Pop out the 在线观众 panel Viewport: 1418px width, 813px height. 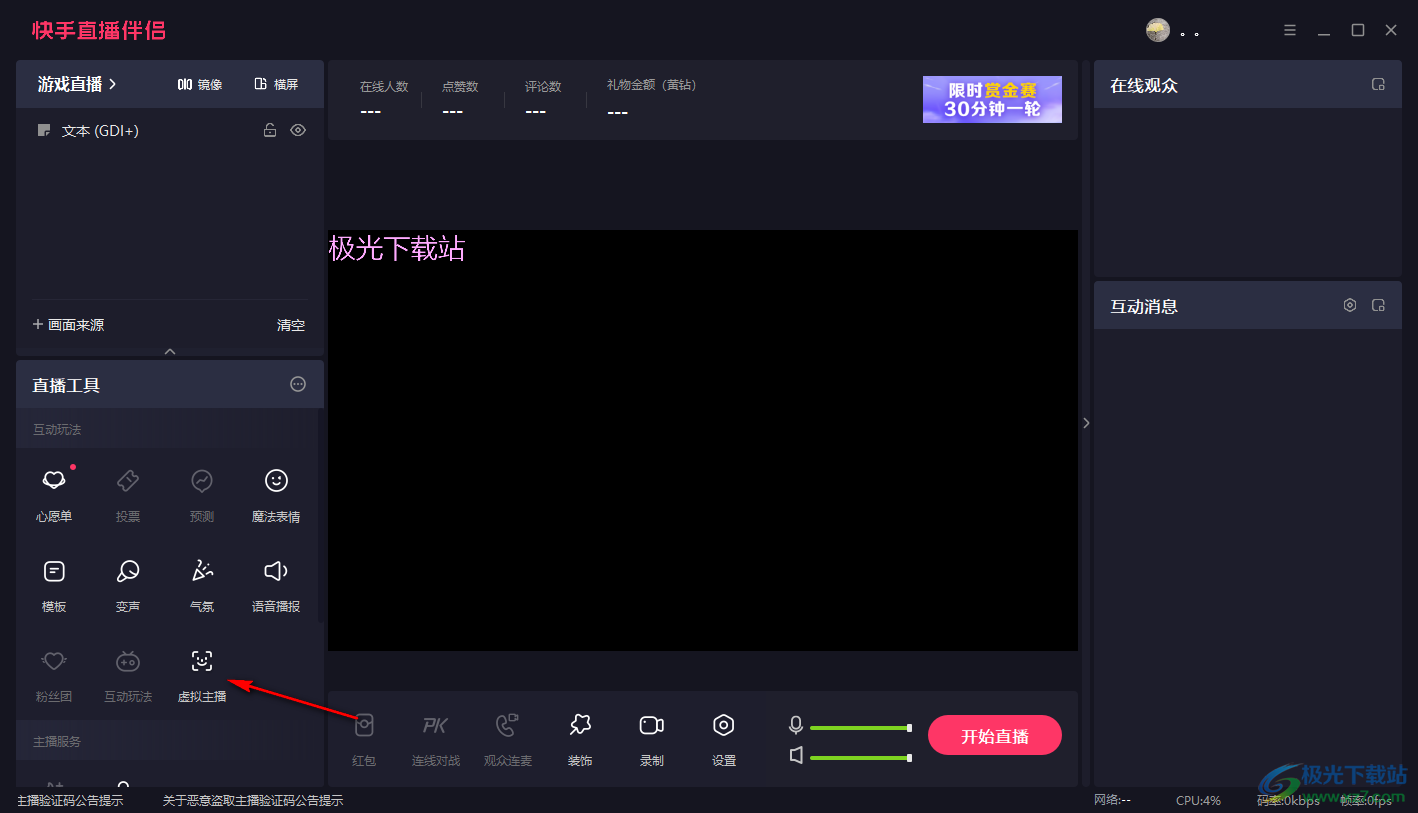1378,85
